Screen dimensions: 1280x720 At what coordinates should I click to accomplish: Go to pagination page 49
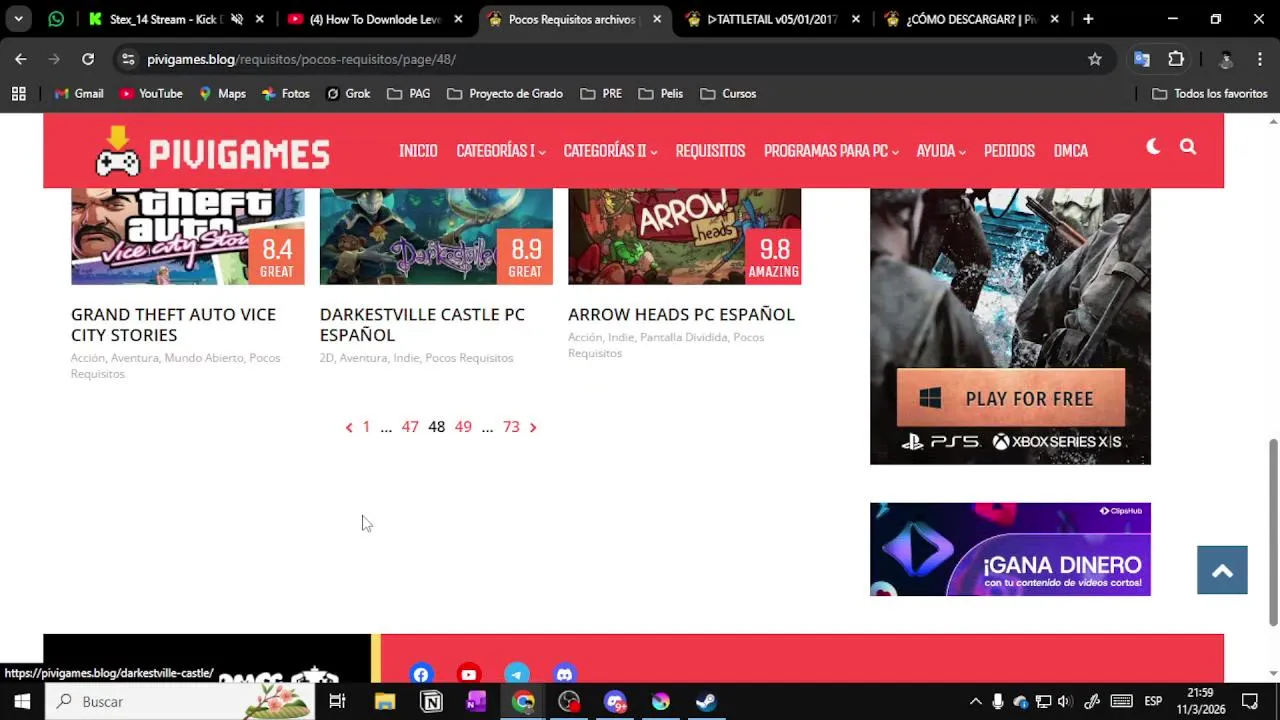[x=463, y=427]
